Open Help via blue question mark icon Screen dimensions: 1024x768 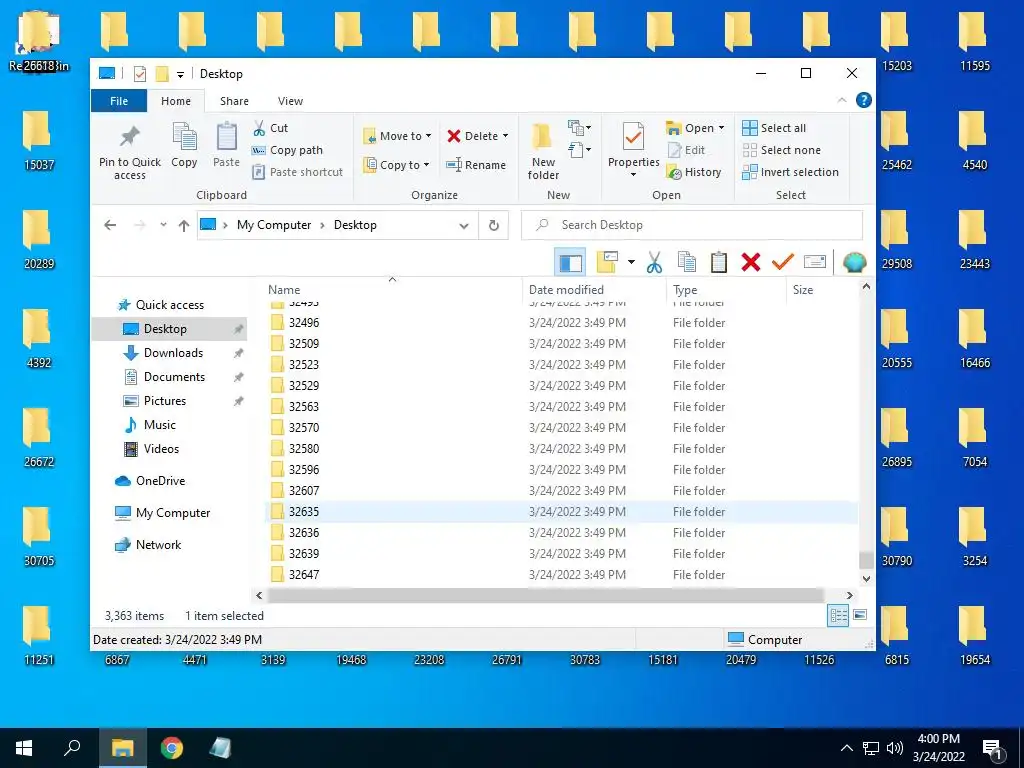pyautogui.click(x=863, y=100)
